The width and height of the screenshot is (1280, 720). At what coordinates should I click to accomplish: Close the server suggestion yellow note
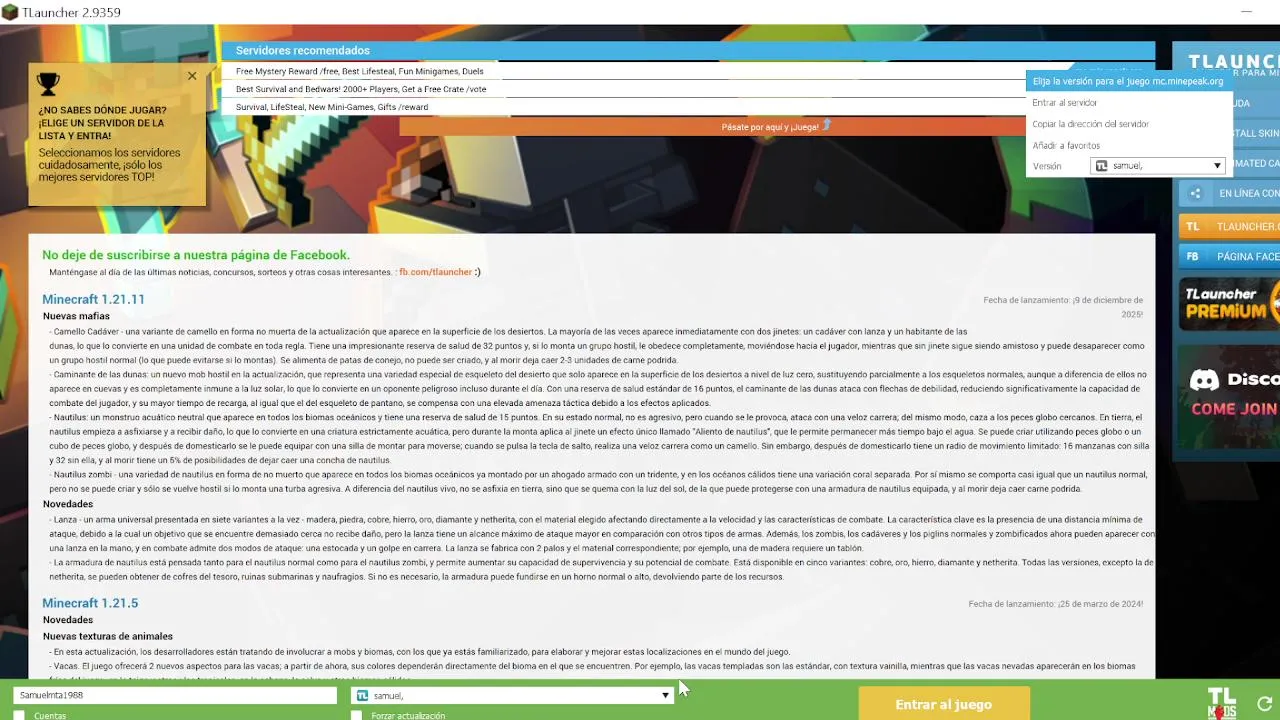pyautogui.click(x=192, y=76)
